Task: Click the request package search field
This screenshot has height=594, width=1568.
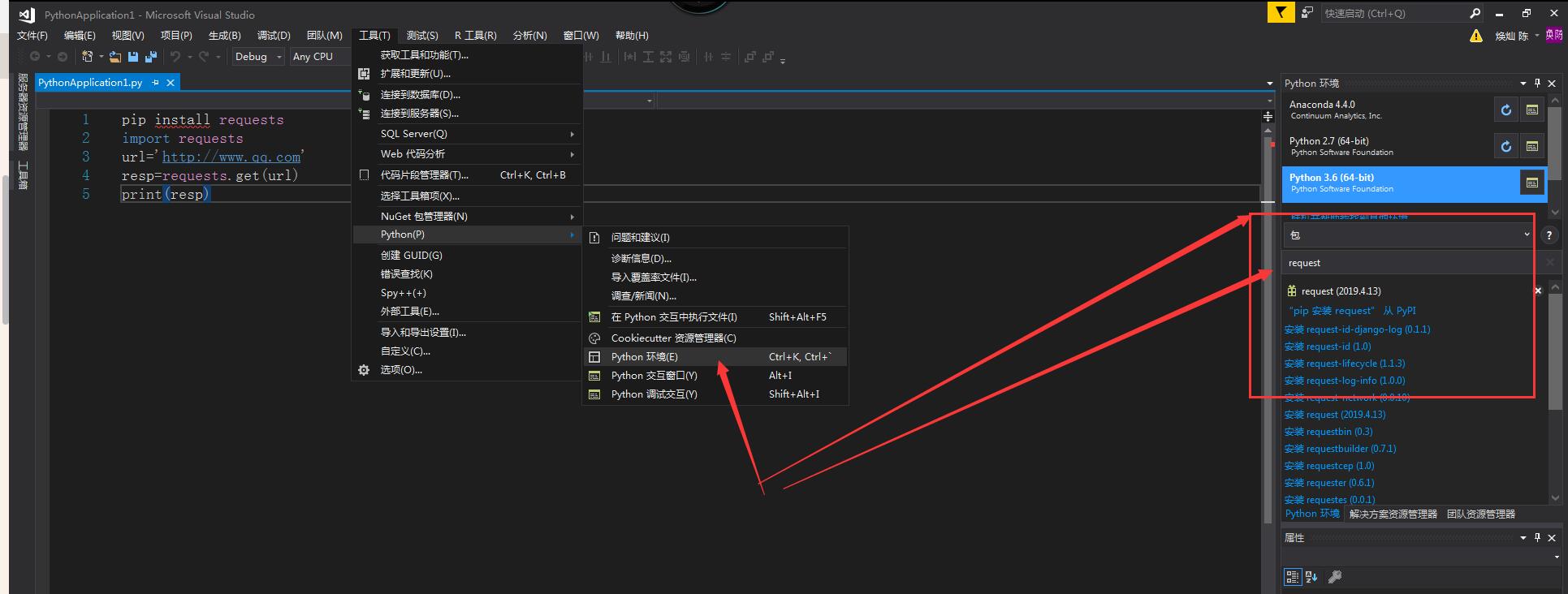Action: 1409,263
